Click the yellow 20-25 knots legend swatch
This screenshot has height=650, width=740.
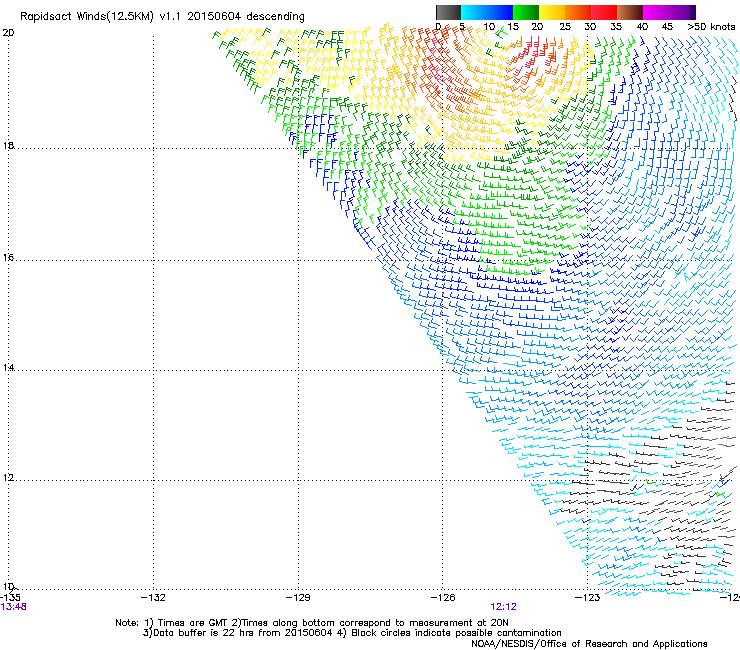coord(552,12)
